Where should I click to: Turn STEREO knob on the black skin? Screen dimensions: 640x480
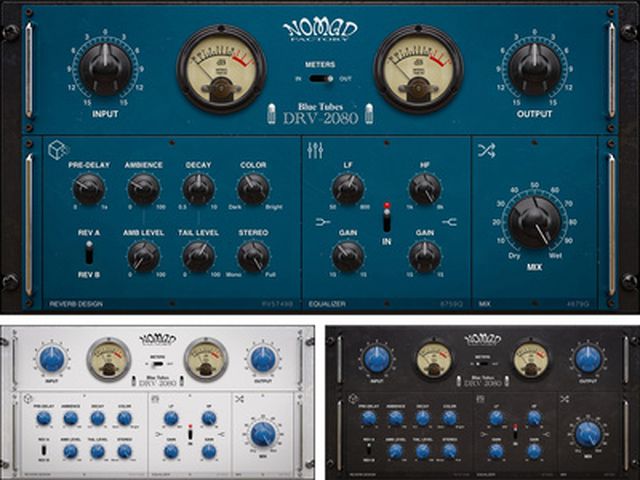tap(449, 451)
